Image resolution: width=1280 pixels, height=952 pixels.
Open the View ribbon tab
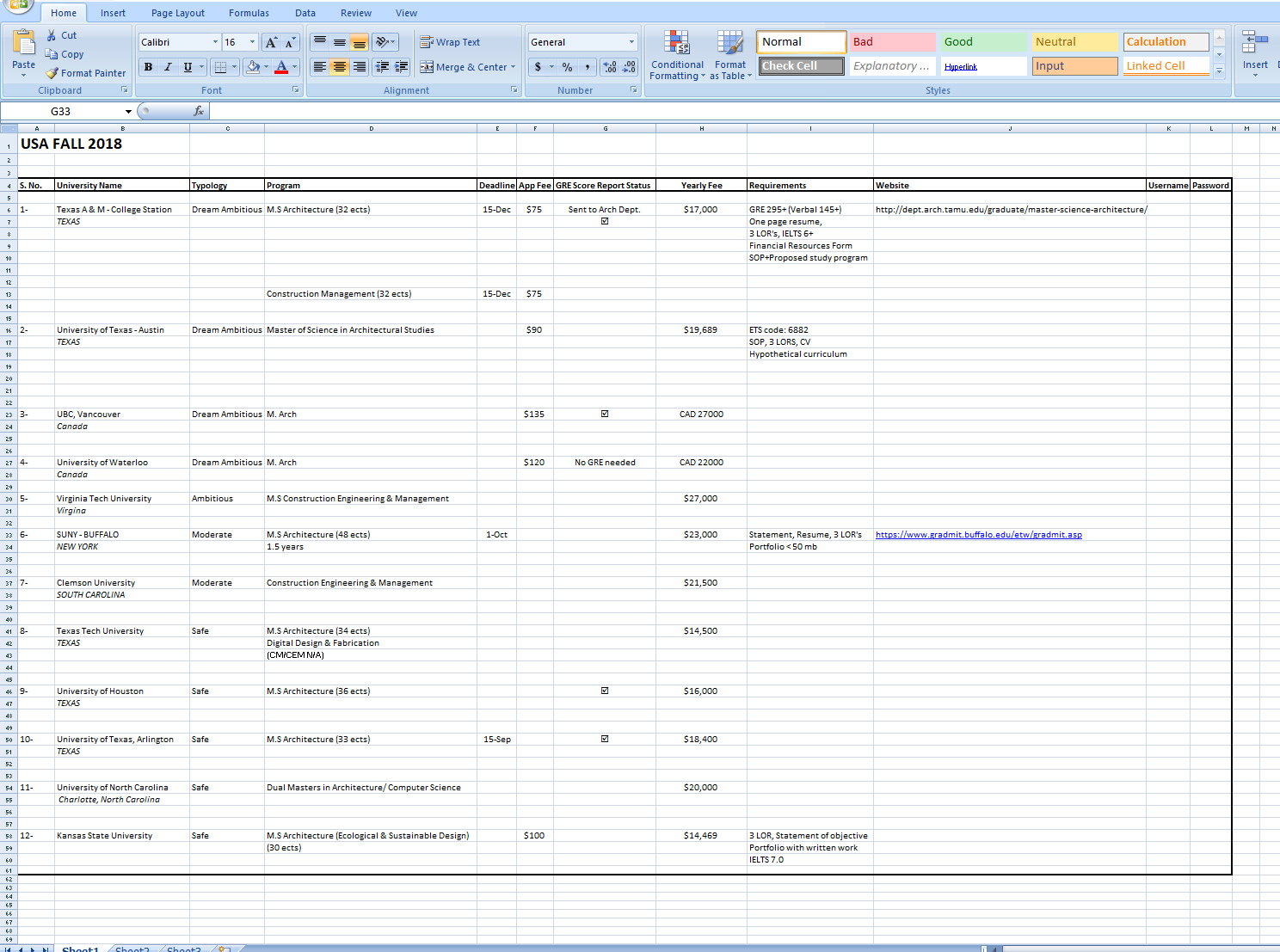click(x=407, y=13)
